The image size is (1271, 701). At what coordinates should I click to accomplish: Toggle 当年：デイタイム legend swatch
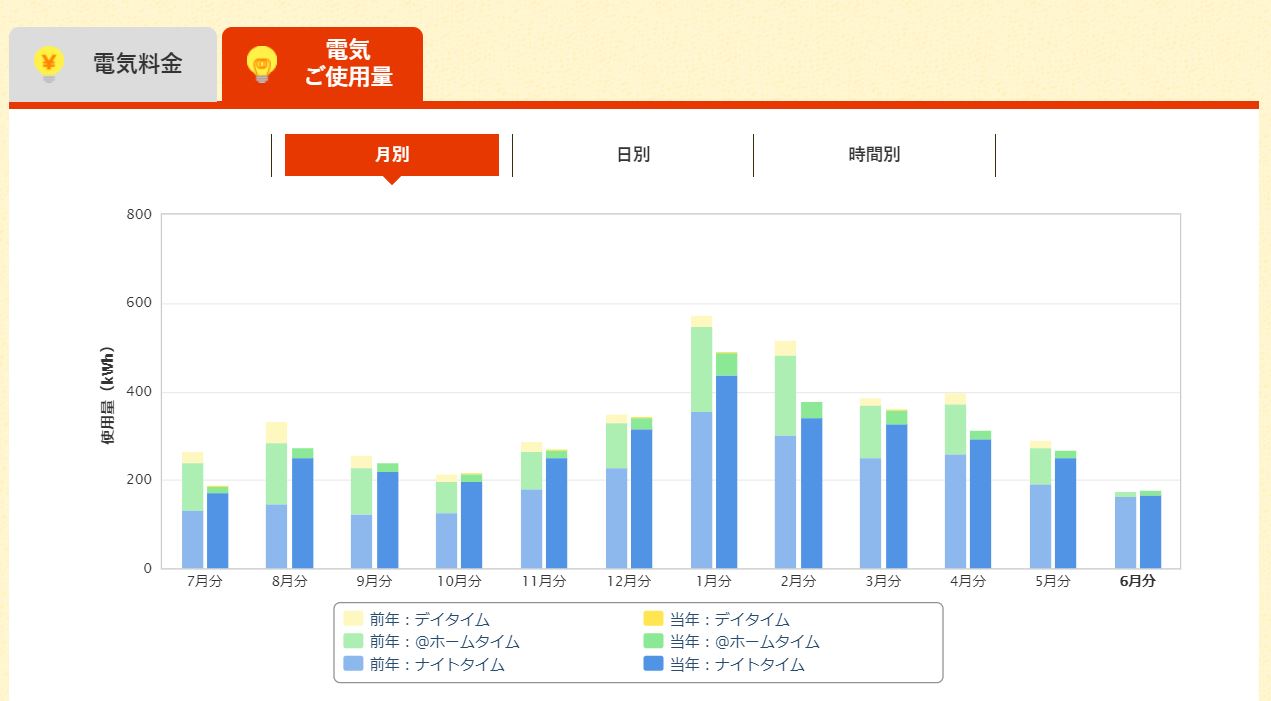[x=653, y=620]
